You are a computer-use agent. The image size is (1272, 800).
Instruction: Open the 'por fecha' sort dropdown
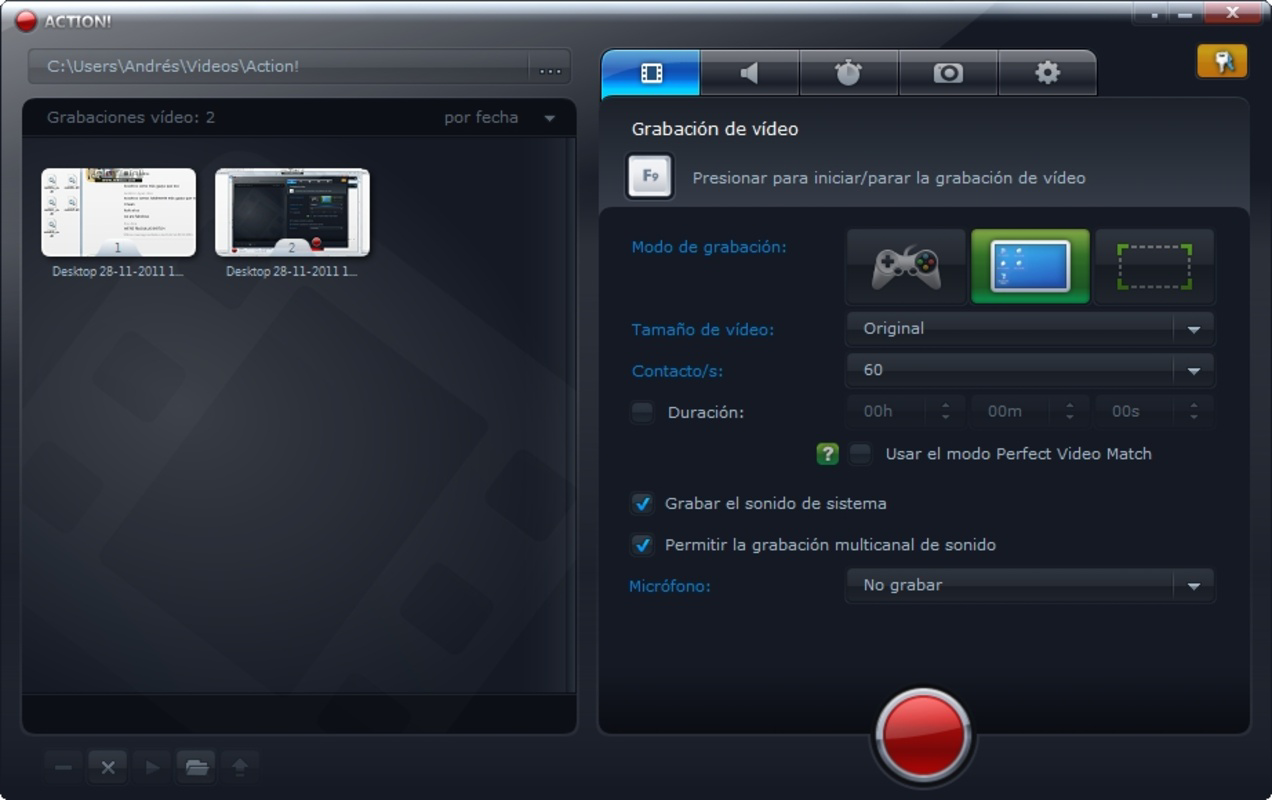[500, 117]
